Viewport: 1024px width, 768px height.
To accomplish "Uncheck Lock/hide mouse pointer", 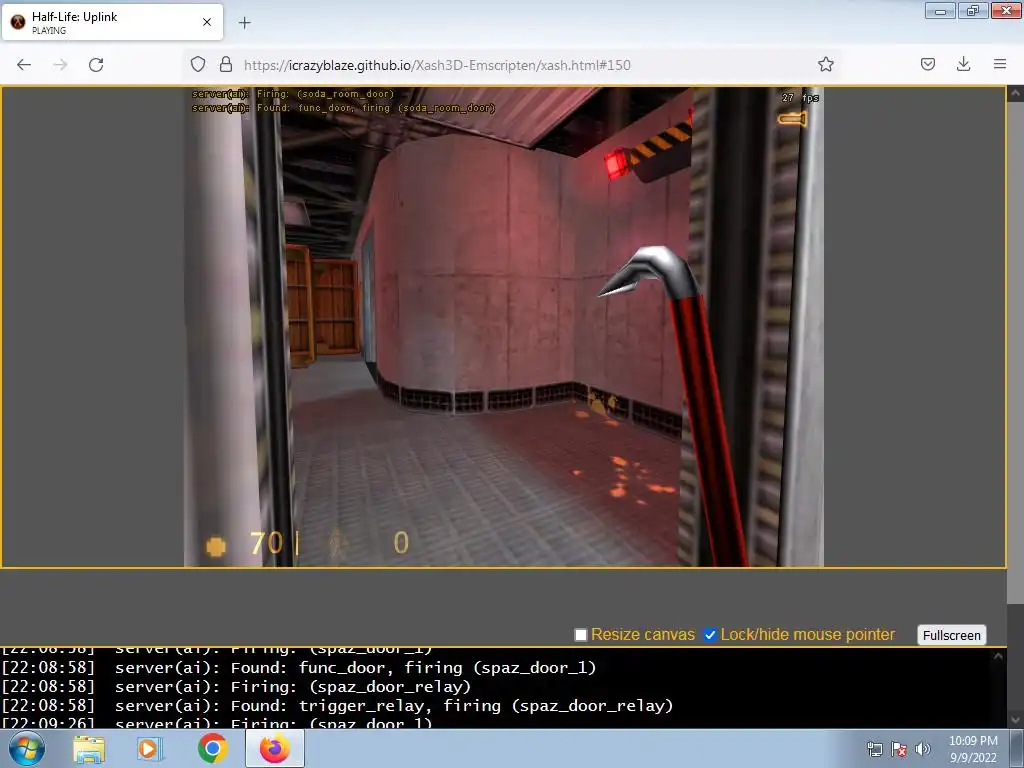I will (x=710, y=635).
